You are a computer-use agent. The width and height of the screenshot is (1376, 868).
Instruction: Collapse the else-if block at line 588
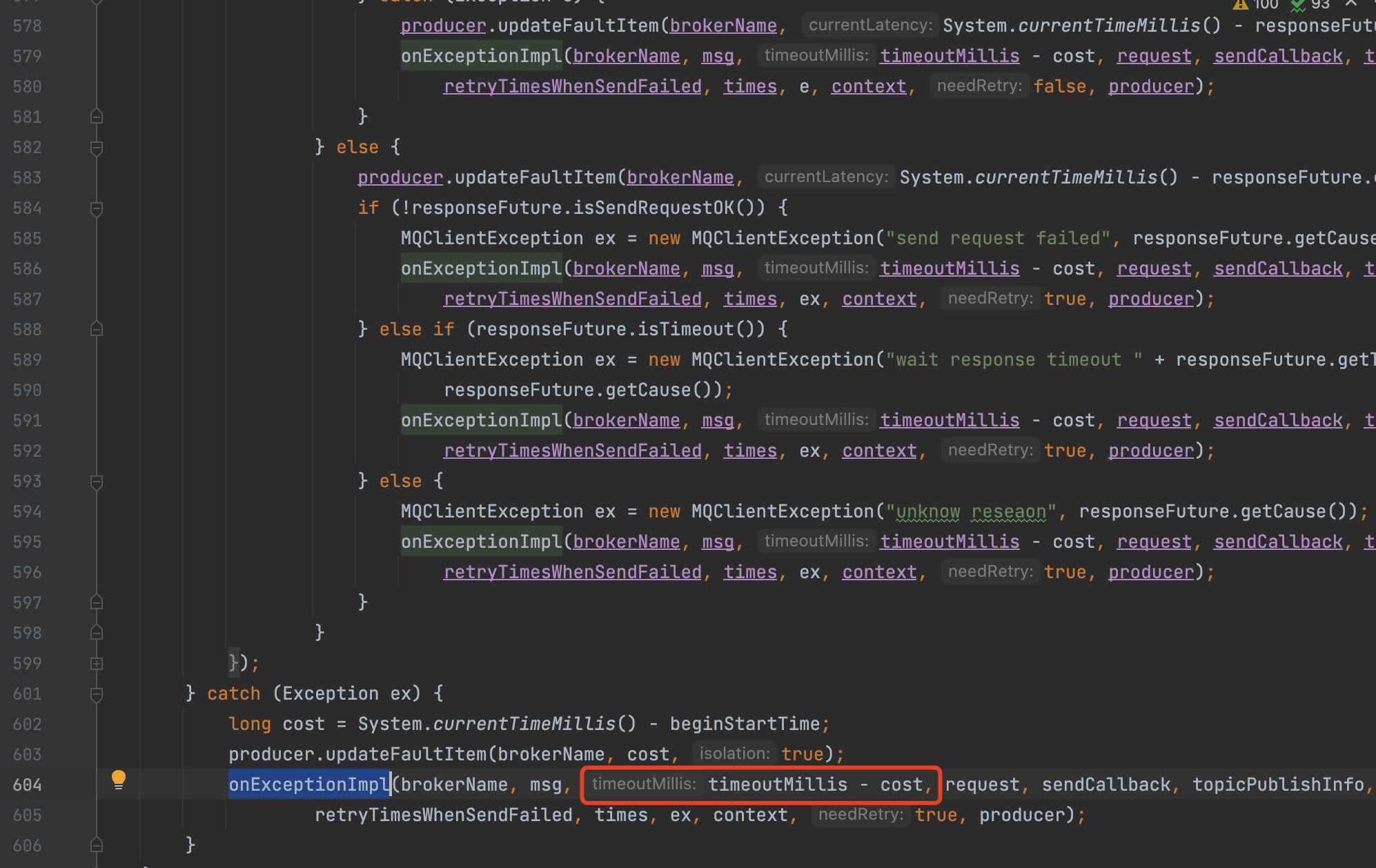pyautogui.click(x=97, y=330)
